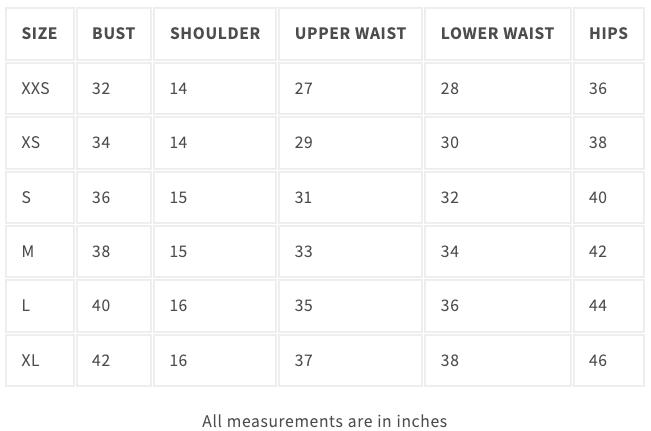The width and height of the screenshot is (651, 431).
Task: Click the upper waist value 33 for M
Action: coord(304,251)
